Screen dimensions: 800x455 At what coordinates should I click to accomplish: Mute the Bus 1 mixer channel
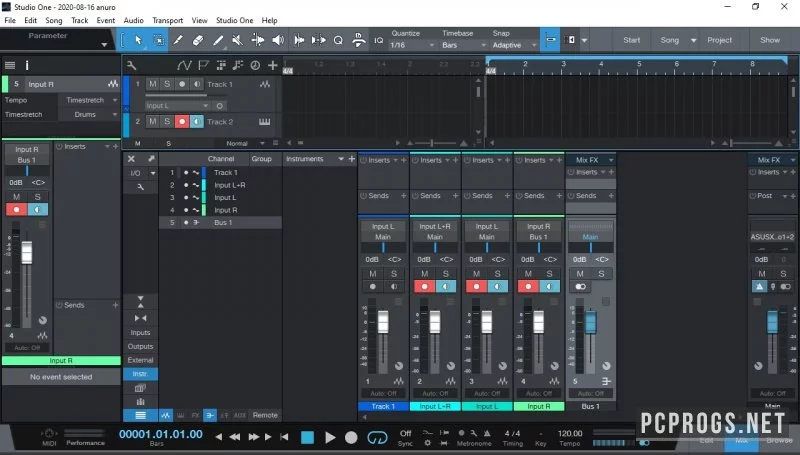(x=580, y=274)
